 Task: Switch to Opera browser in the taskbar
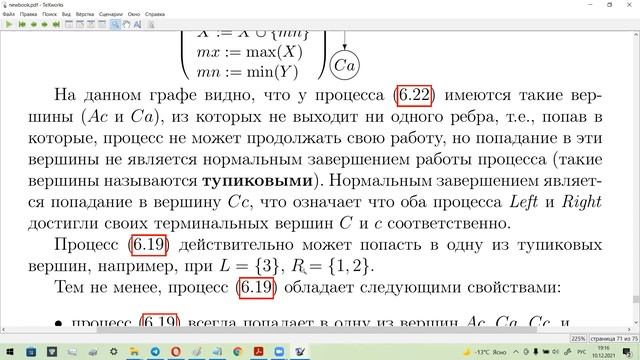[x=176, y=351]
